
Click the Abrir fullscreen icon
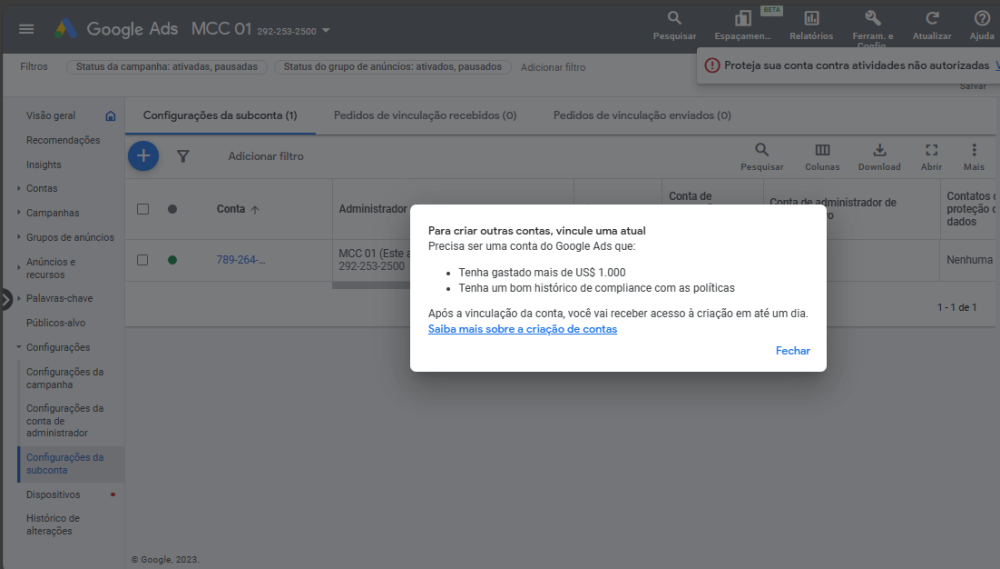coord(932,150)
